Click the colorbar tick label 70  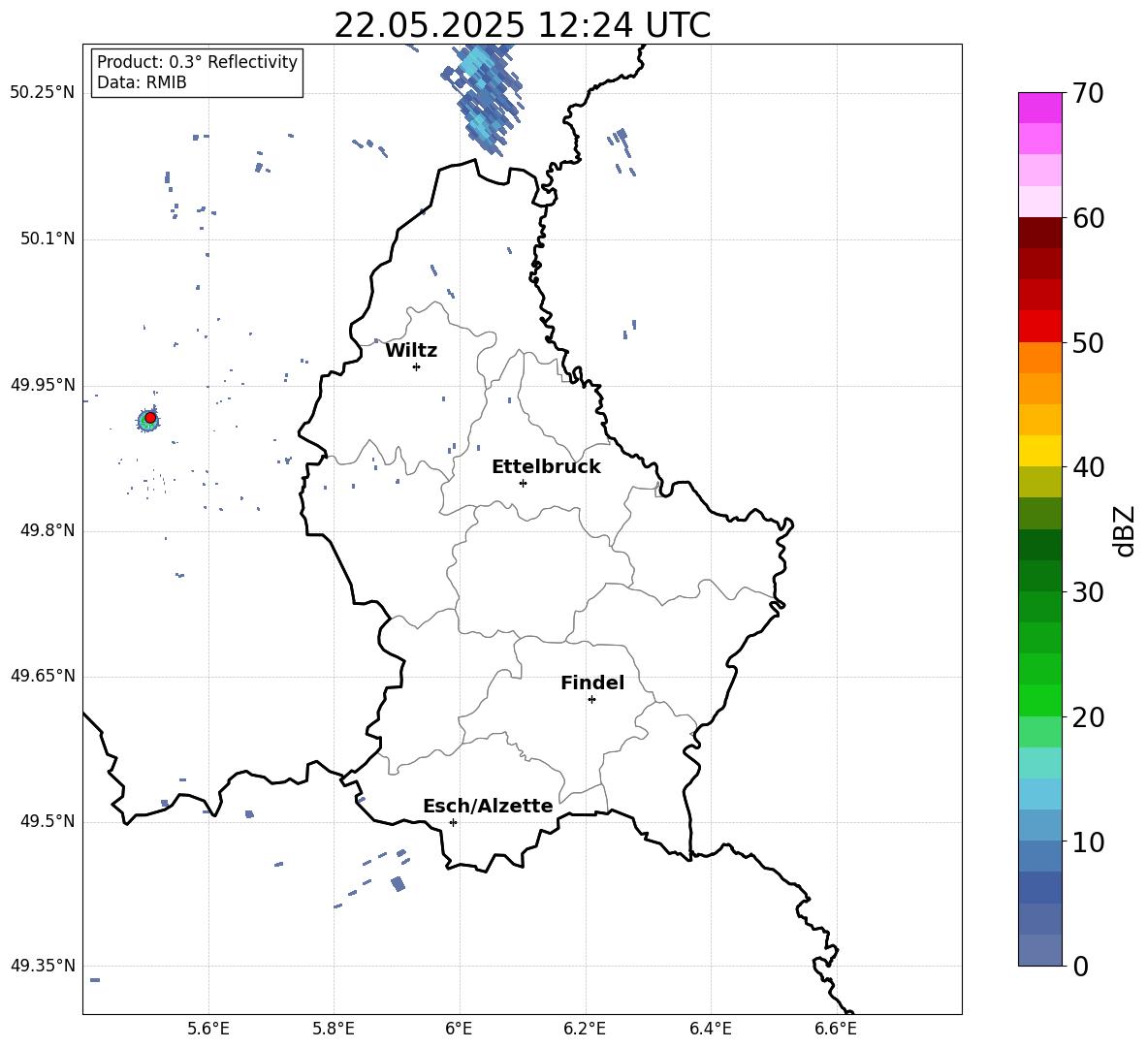tap(1088, 93)
